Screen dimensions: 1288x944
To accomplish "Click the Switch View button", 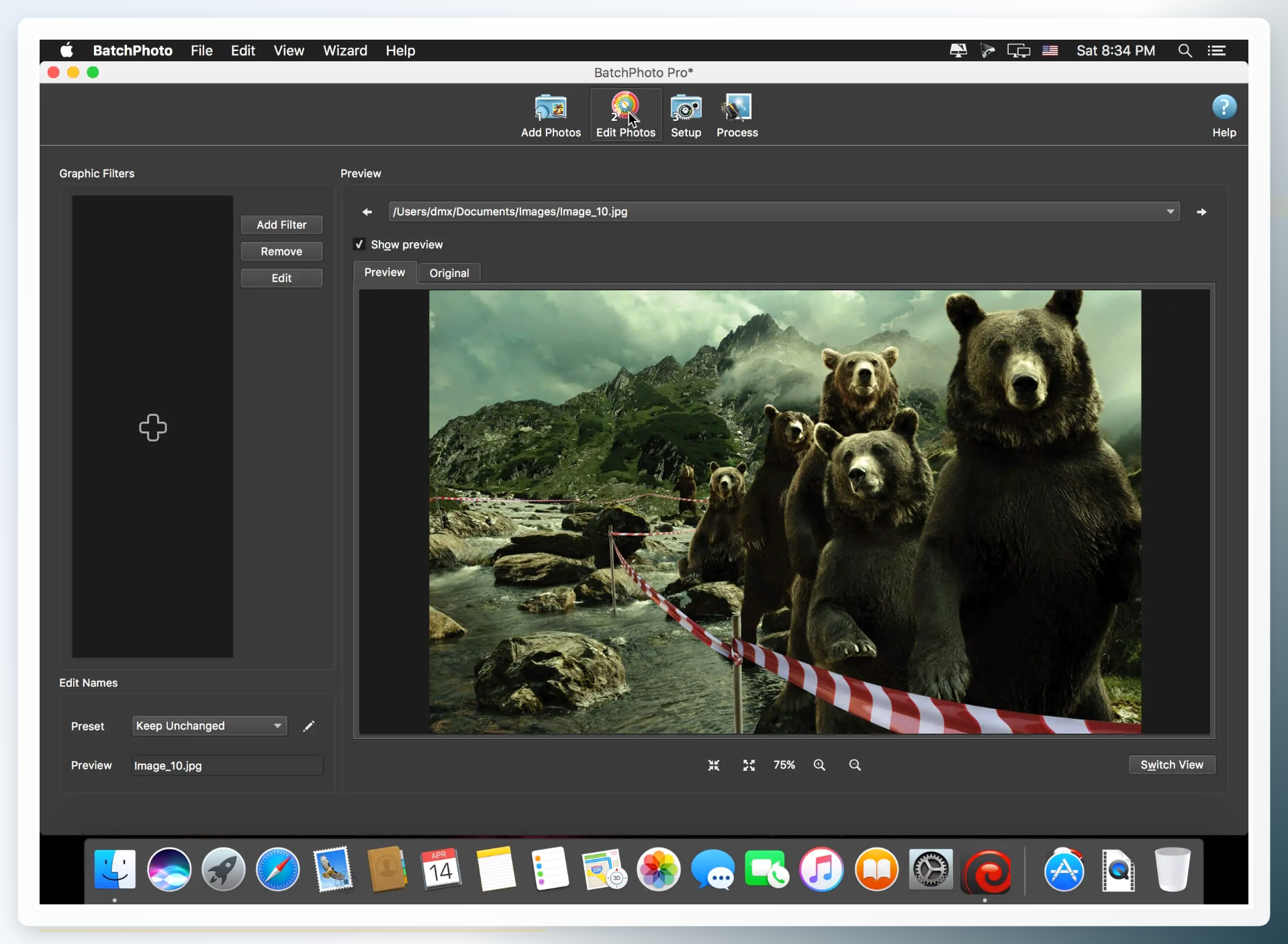I will coord(1171,765).
